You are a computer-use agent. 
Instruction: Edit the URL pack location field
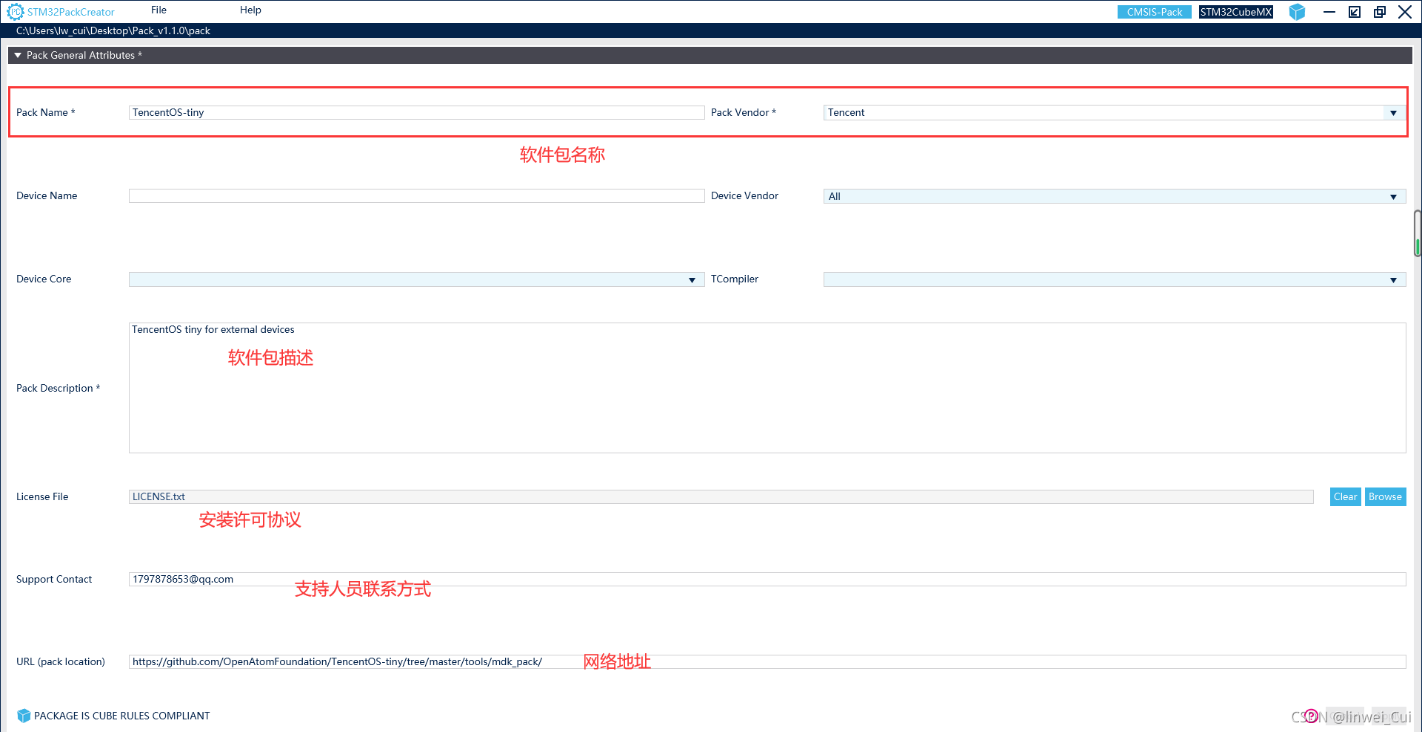coord(767,662)
